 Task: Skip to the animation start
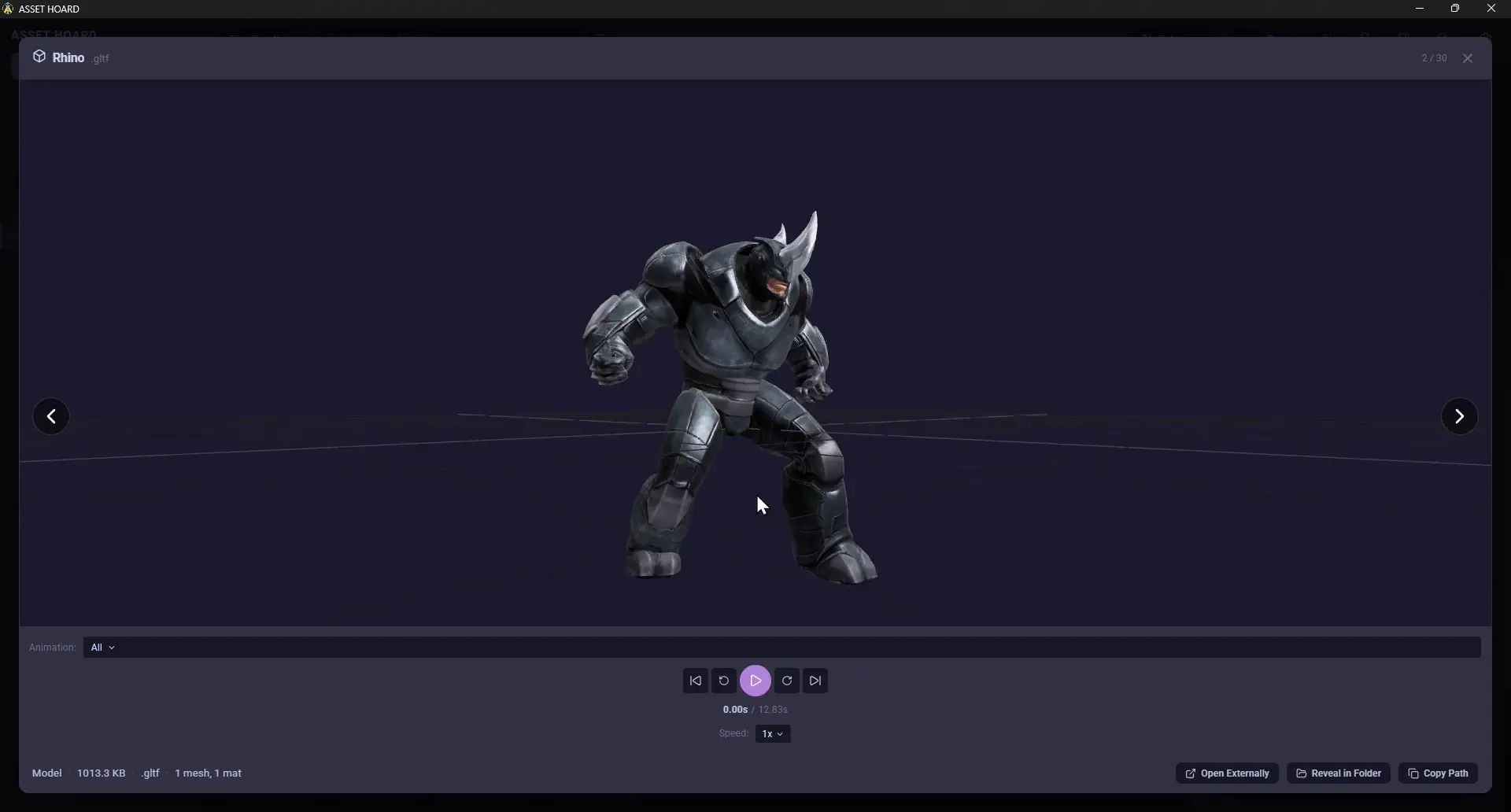pyautogui.click(x=696, y=681)
